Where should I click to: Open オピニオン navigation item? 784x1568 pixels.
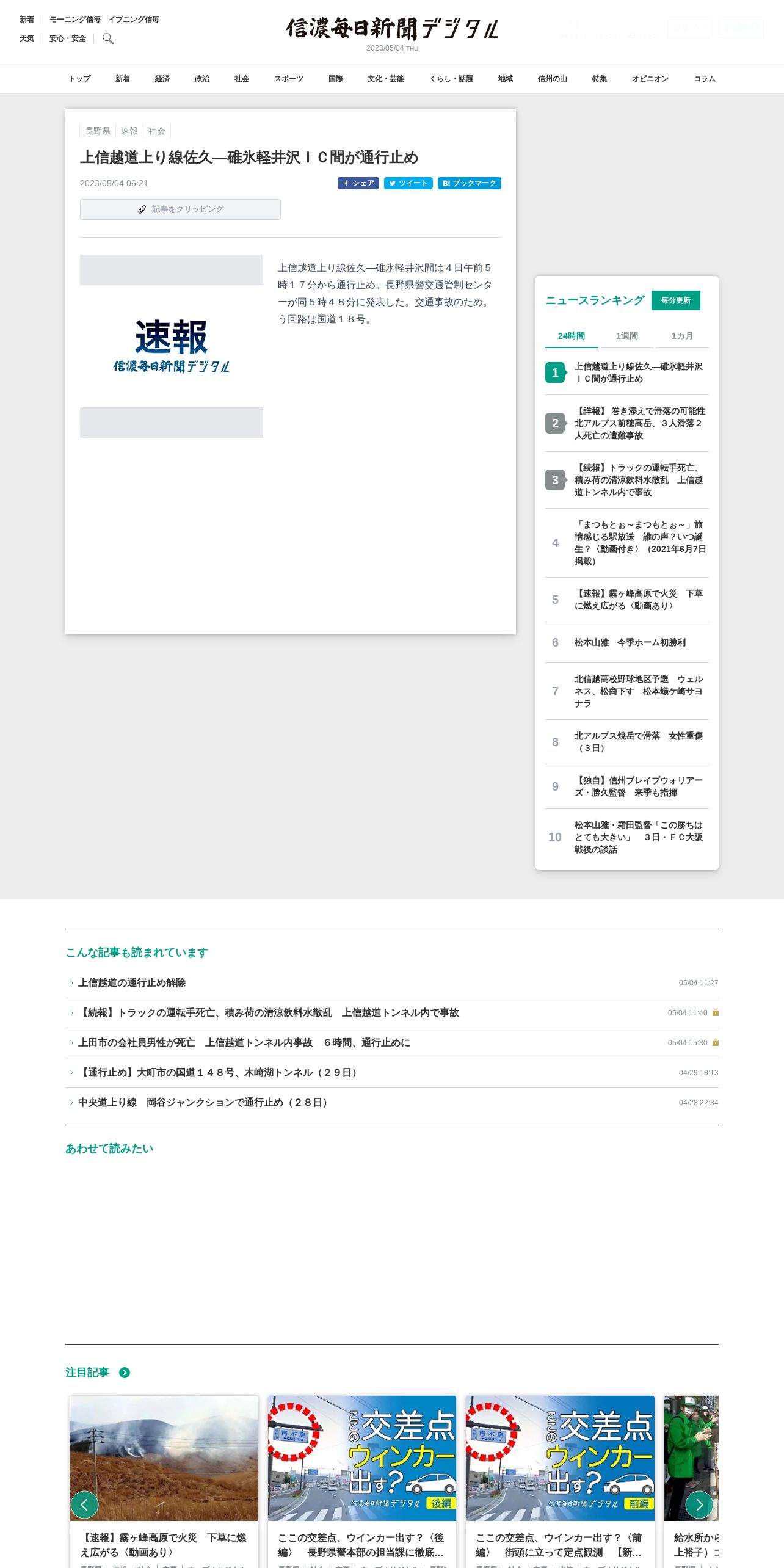click(x=650, y=79)
